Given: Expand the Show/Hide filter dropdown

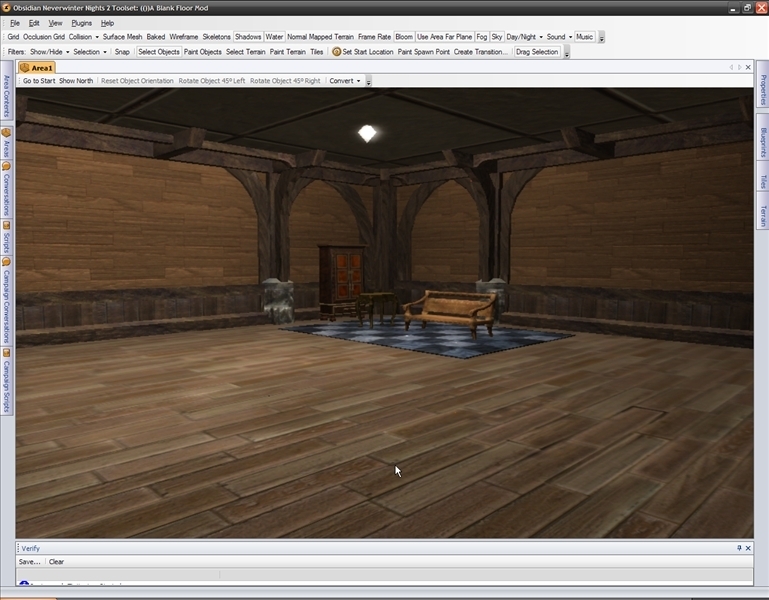Looking at the screenshot, I should point(49,52).
